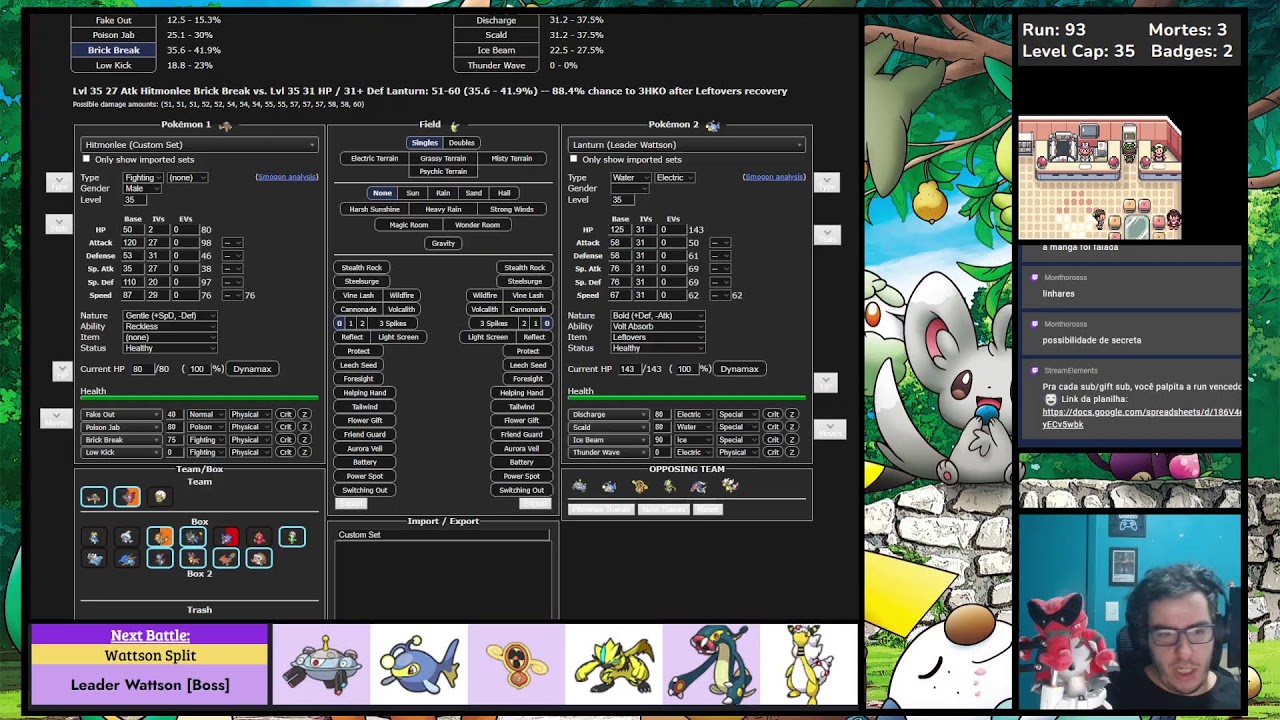Select the first Pokémon in Opposing Team
The image size is (1280, 720).
coord(579,486)
